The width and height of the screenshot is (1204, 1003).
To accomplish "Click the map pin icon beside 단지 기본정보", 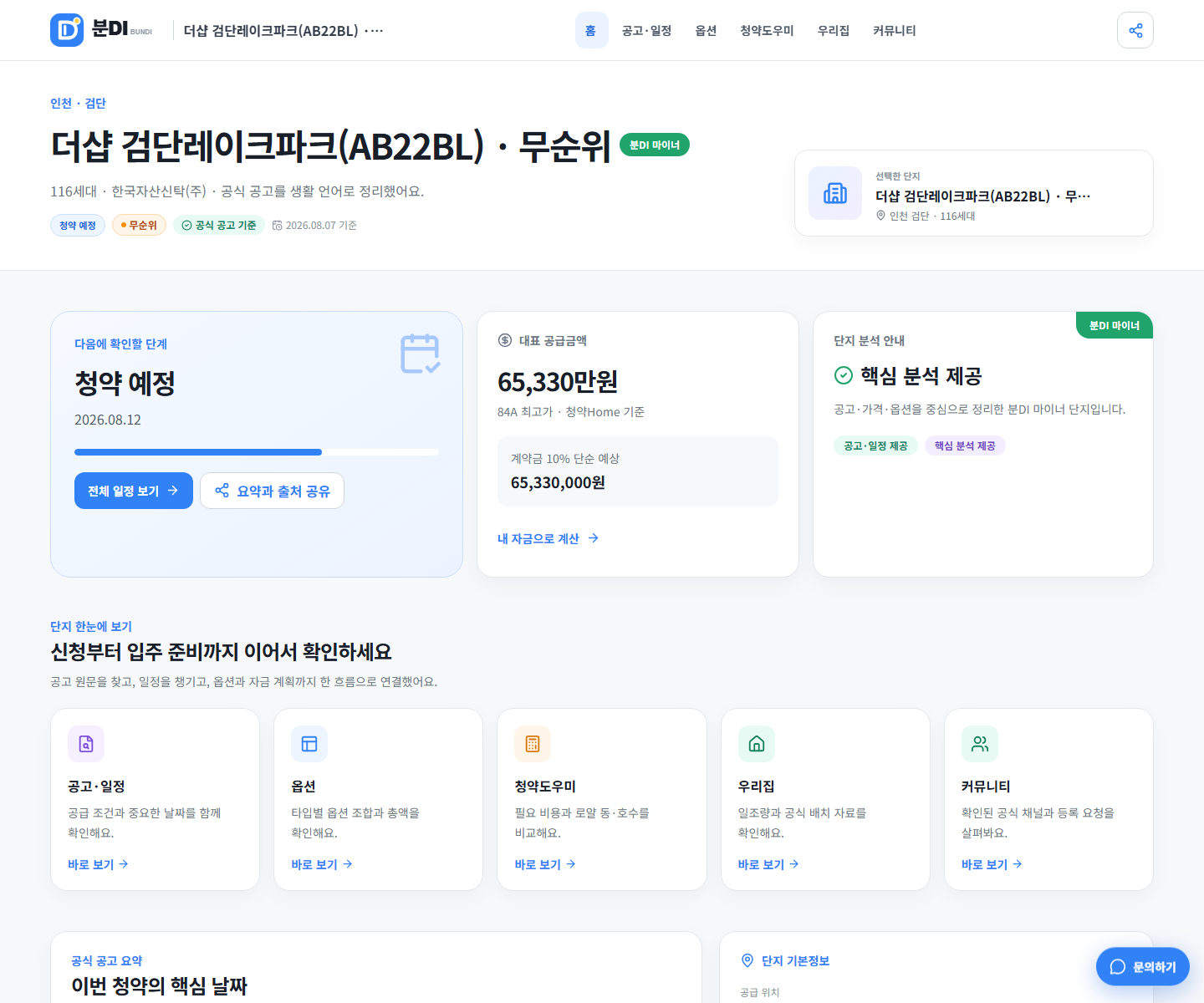I will [x=747, y=960].
